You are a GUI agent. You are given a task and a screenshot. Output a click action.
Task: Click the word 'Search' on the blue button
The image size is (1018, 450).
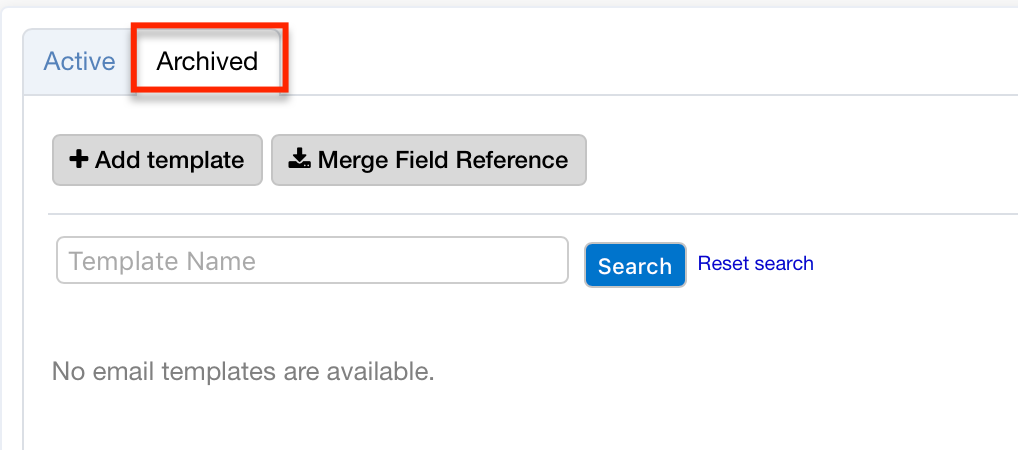tap(635, 266)
